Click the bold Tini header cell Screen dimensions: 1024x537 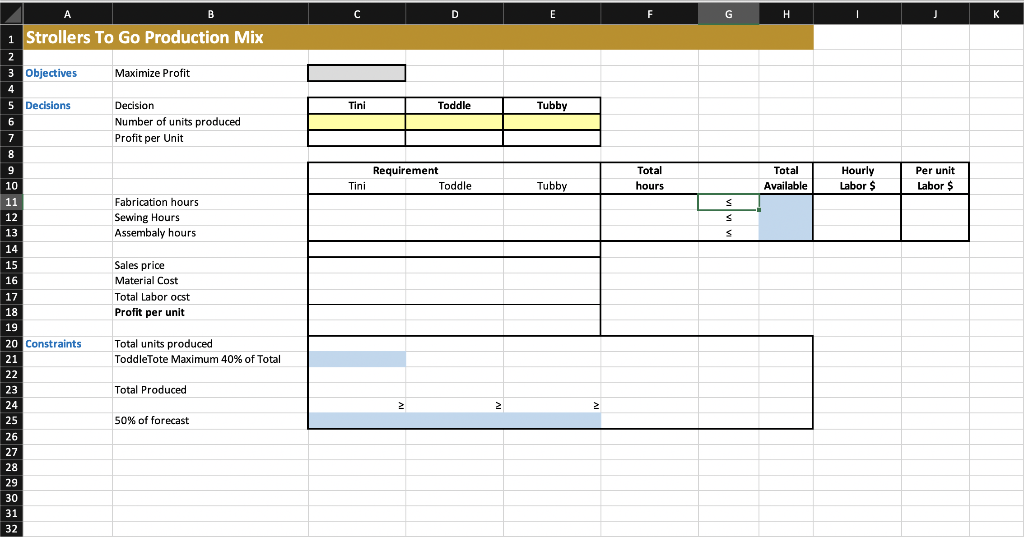(x=357, y=105)
